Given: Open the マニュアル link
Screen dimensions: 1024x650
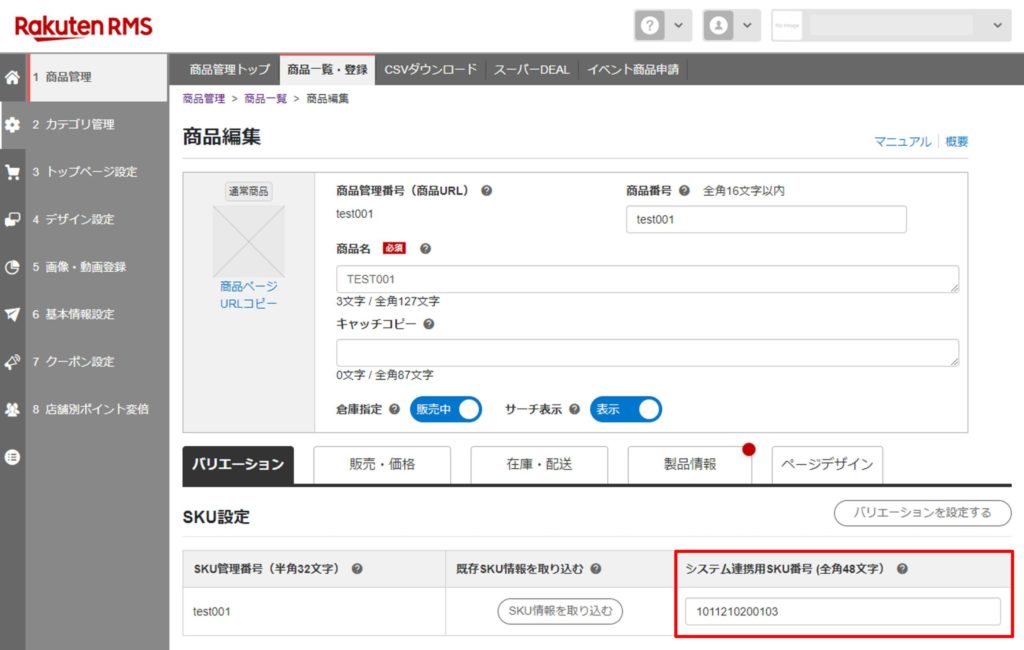Looking at the screenshot, I should [x=902, y=142].
